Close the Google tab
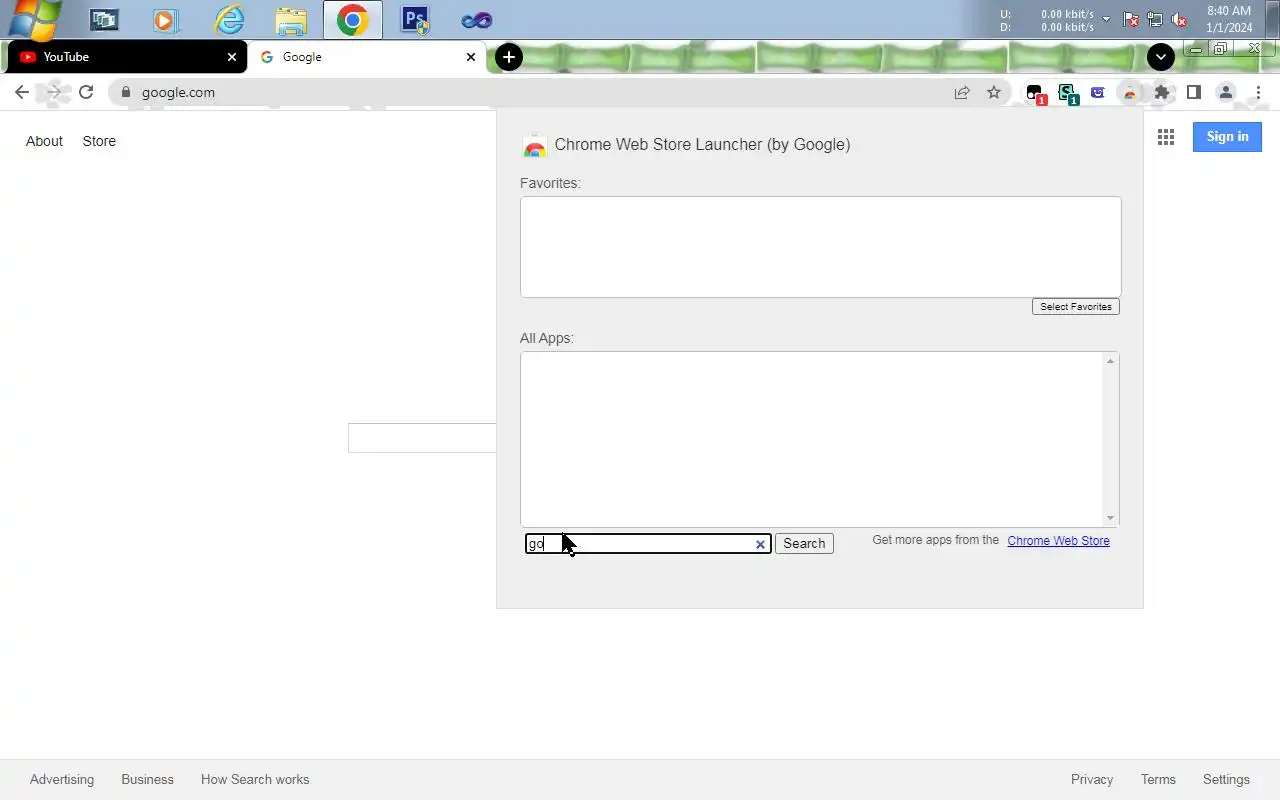Screen dimensions: 1280x800 pos(471,57)
